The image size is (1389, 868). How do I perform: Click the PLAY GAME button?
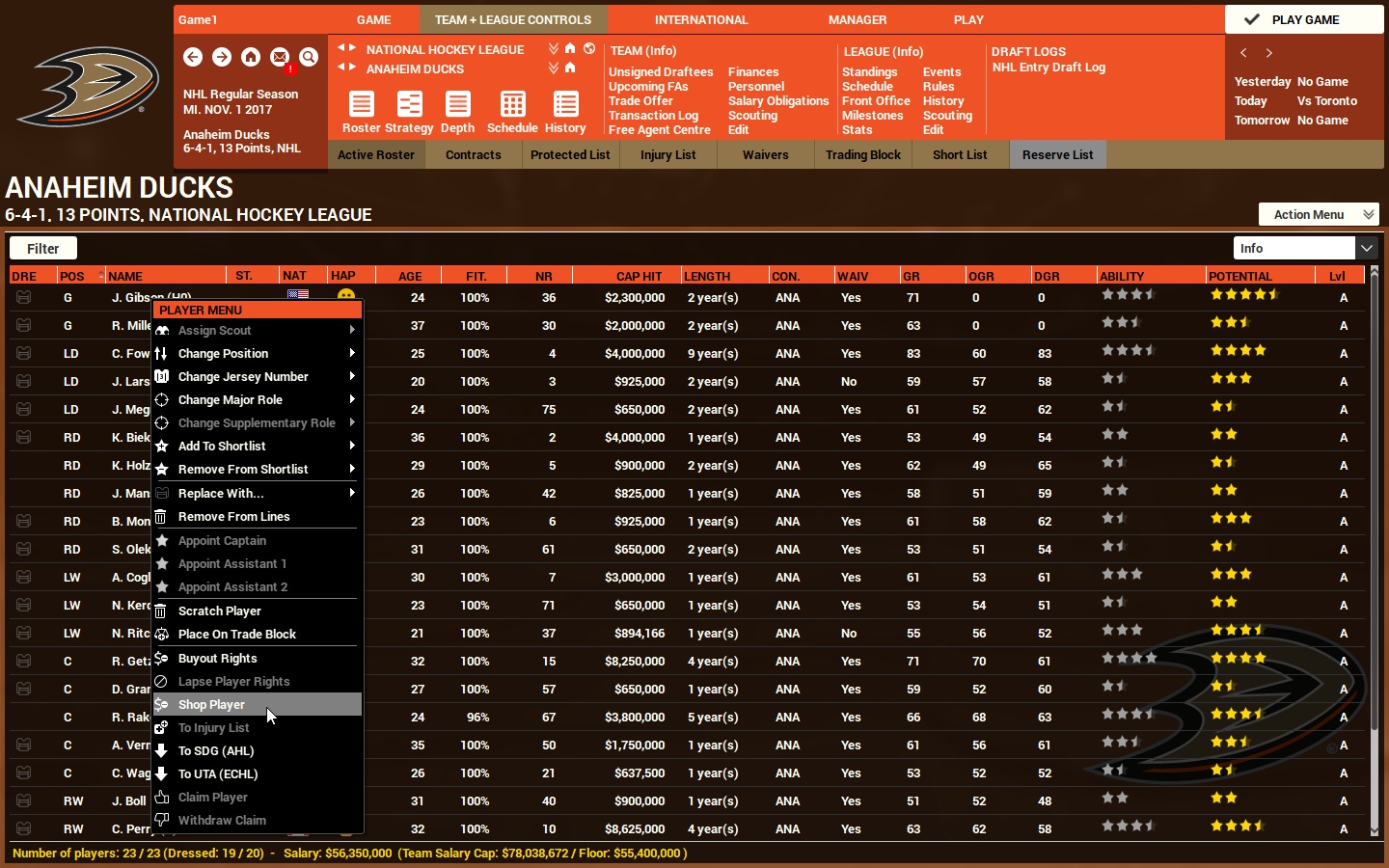[1304, 19]
